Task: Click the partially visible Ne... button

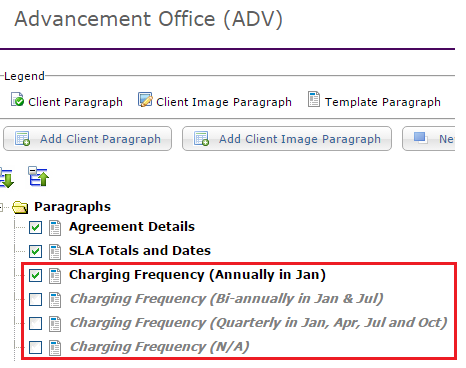Action: click(429, 139)
